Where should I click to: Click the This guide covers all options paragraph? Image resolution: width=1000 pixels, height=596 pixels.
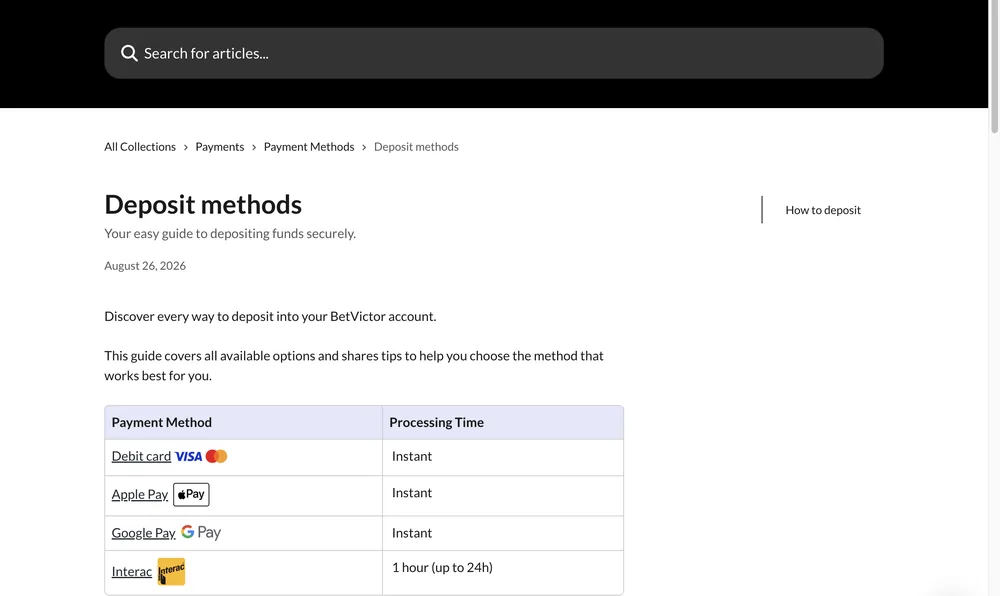(354, 365)
